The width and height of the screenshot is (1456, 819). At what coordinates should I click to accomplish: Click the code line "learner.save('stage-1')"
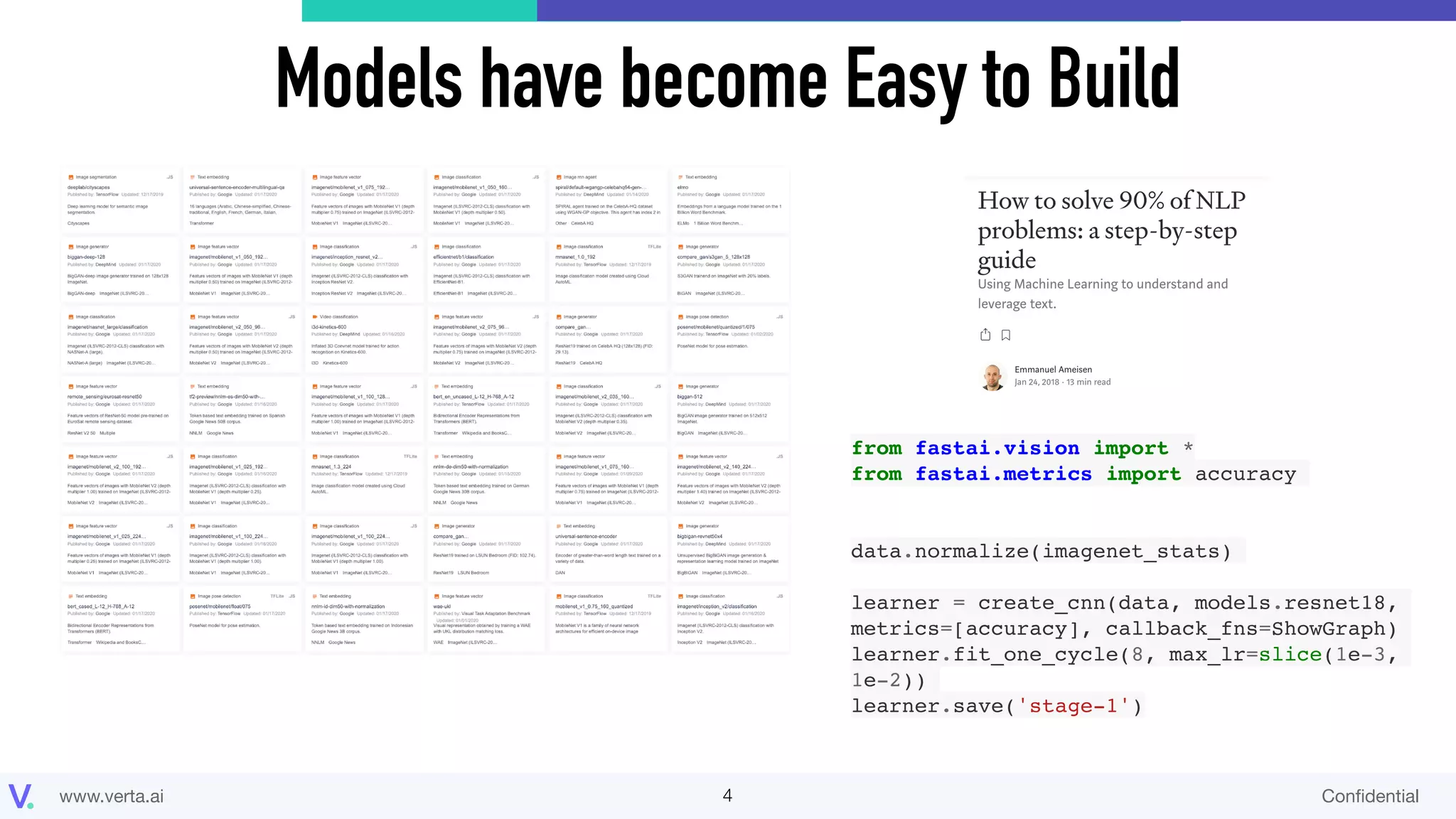(x=997, y=706)
